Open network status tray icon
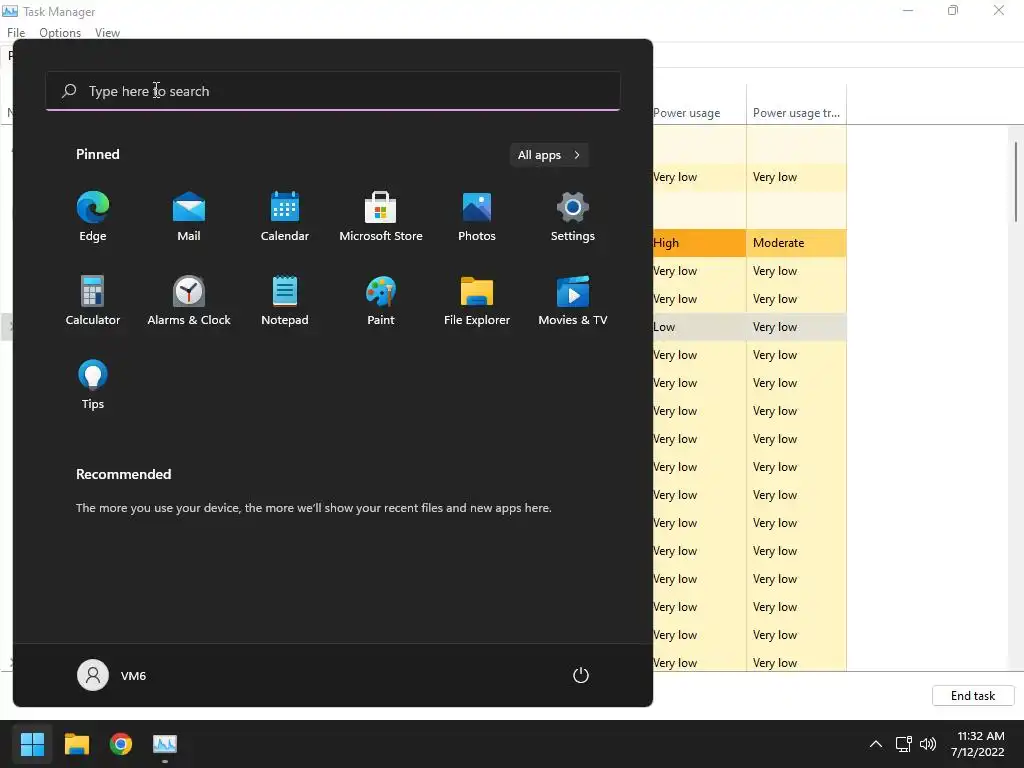This screenshot has height=768, width=1024. click(x=904, y=744)
